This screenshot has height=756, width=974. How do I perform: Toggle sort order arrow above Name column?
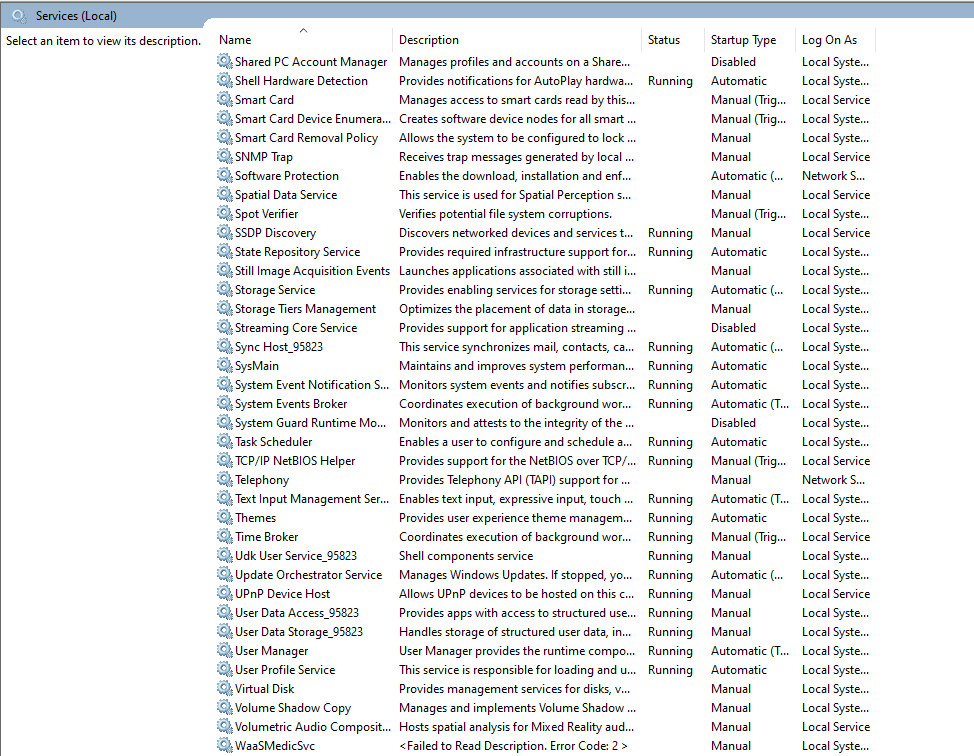click(303, 30)
